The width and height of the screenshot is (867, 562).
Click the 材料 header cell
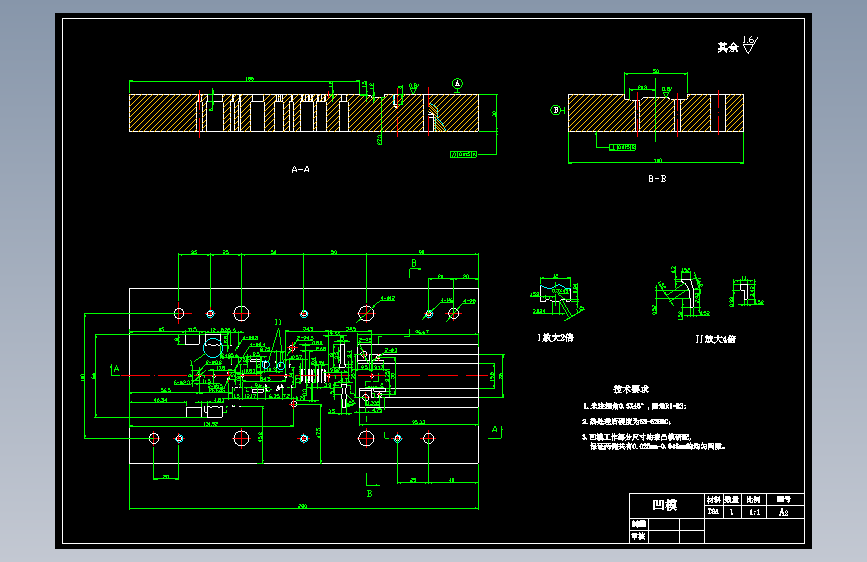click(713, 499)
